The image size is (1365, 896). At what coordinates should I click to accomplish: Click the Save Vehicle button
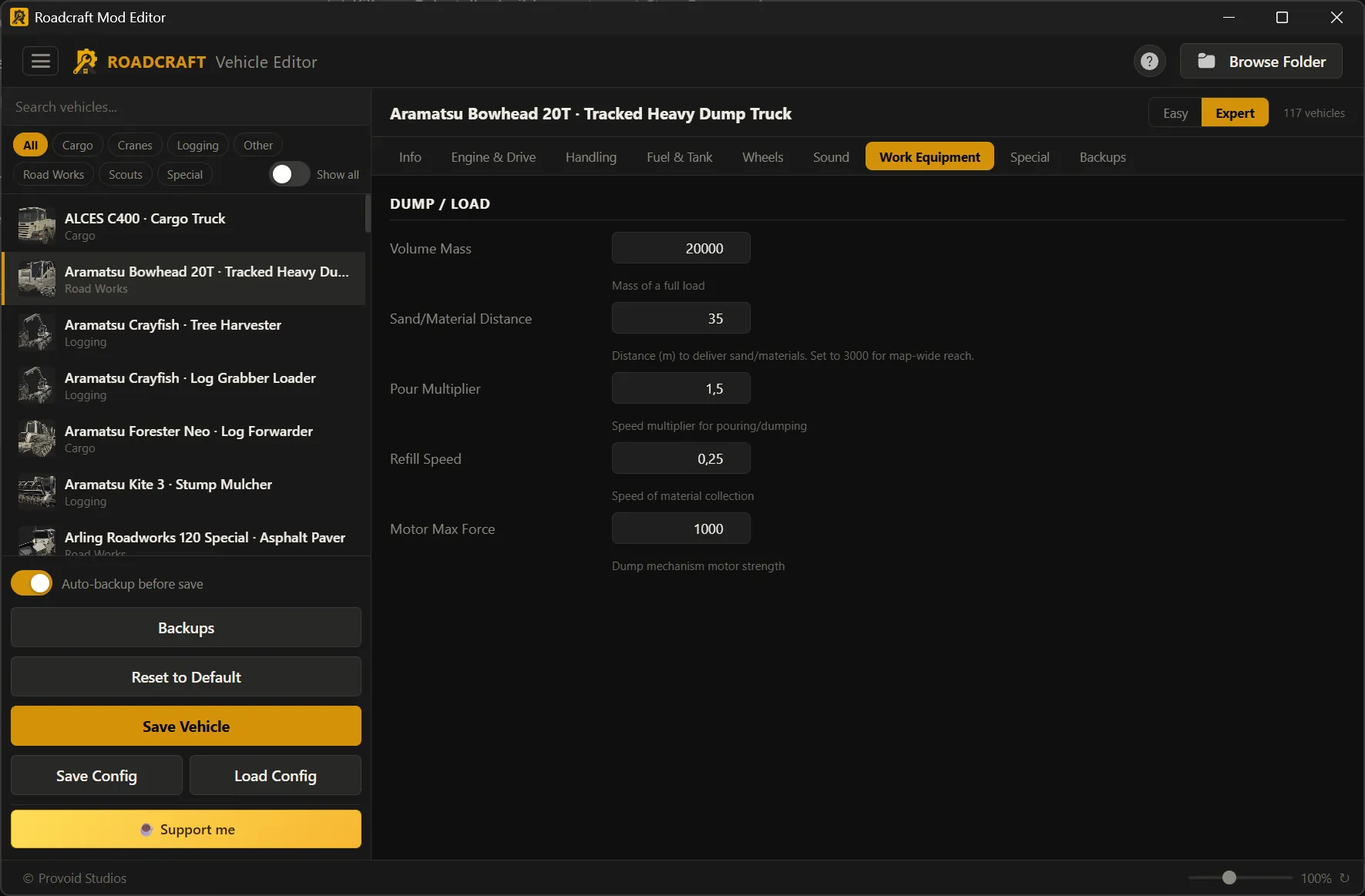click(186, 726)
